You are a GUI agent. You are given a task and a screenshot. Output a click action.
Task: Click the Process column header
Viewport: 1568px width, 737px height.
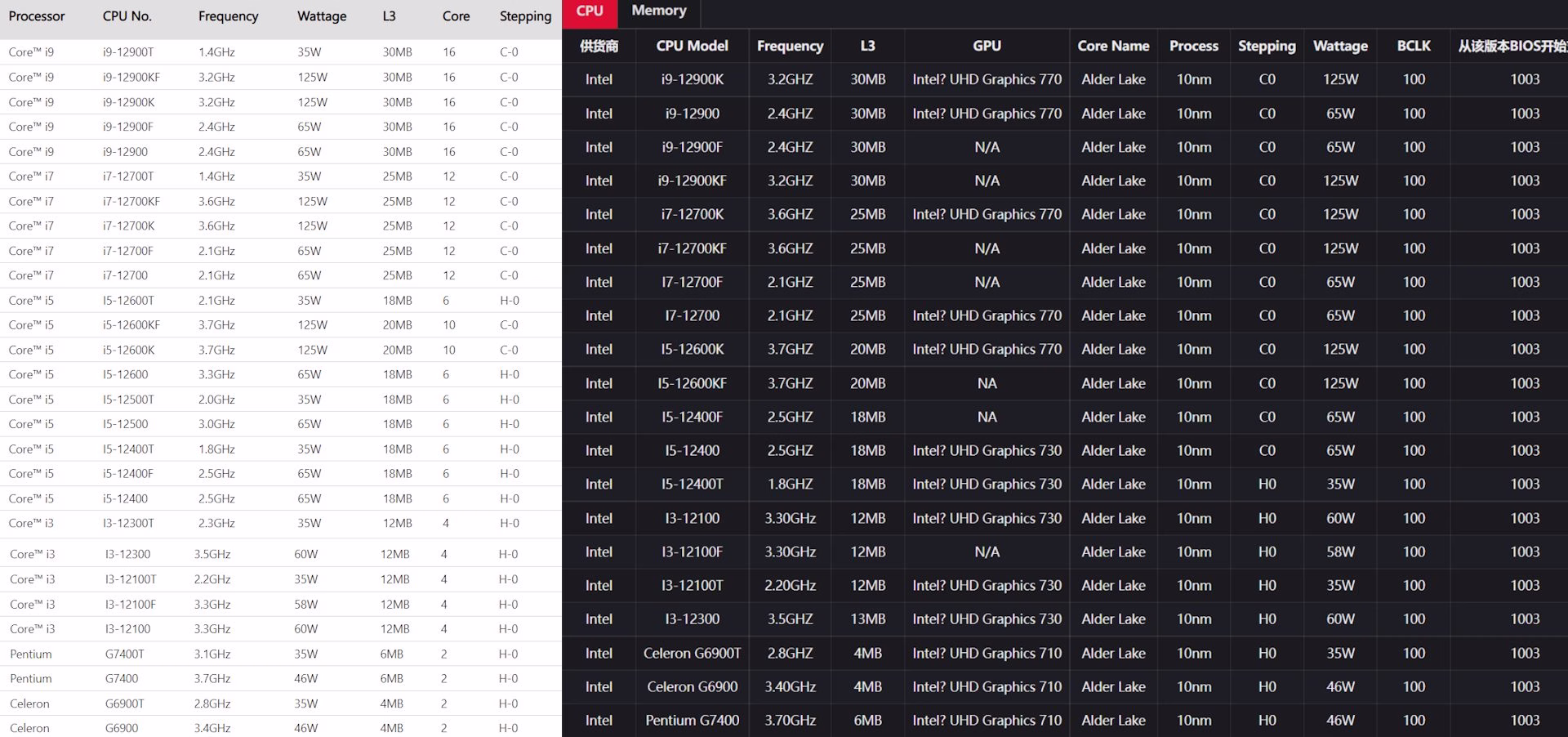click(1193, 46)
